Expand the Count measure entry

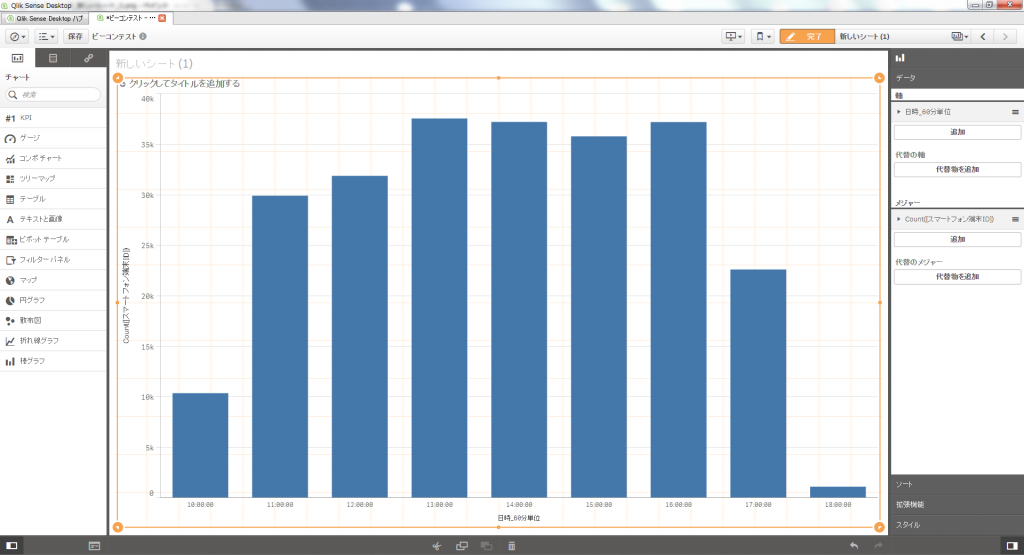click(x=899, y=219)
